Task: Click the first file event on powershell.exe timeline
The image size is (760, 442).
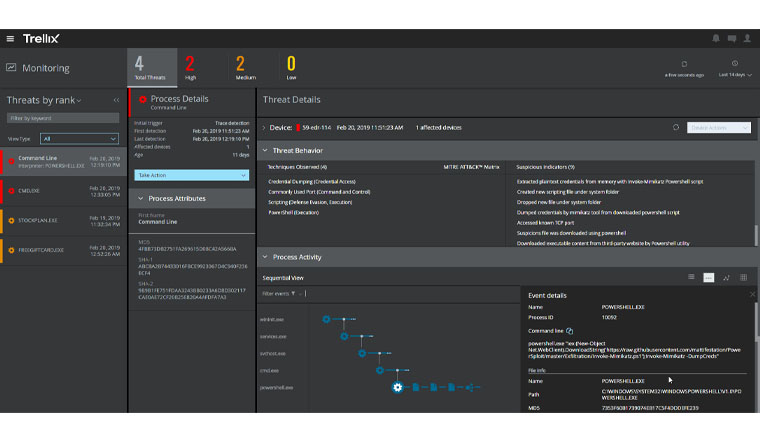Action: [x=416, y=387]
